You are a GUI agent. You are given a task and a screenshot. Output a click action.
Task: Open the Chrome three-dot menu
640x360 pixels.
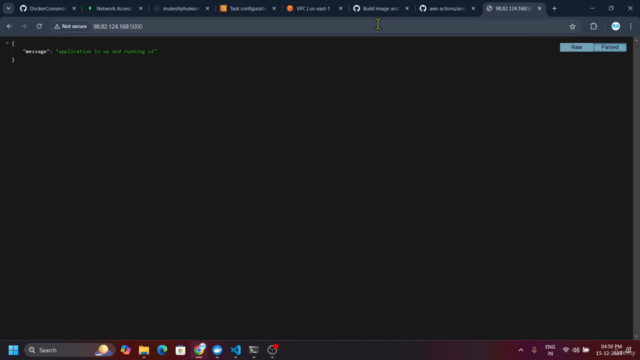(631, 26)
